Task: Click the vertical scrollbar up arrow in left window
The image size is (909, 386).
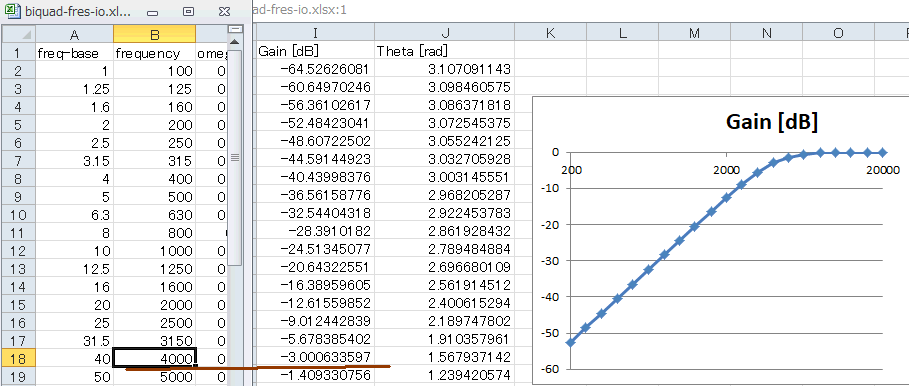Action: coord(235,42)
